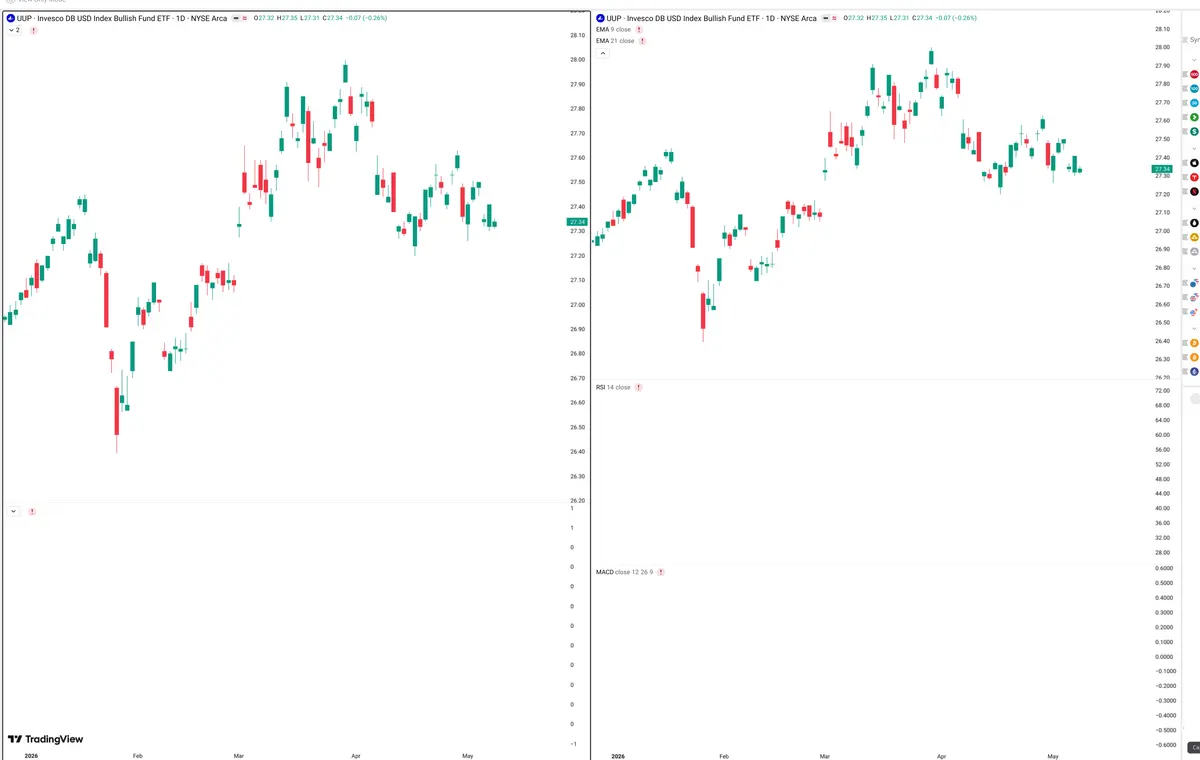Collapse the right chart indicator legend arrow

click(603, 53)
